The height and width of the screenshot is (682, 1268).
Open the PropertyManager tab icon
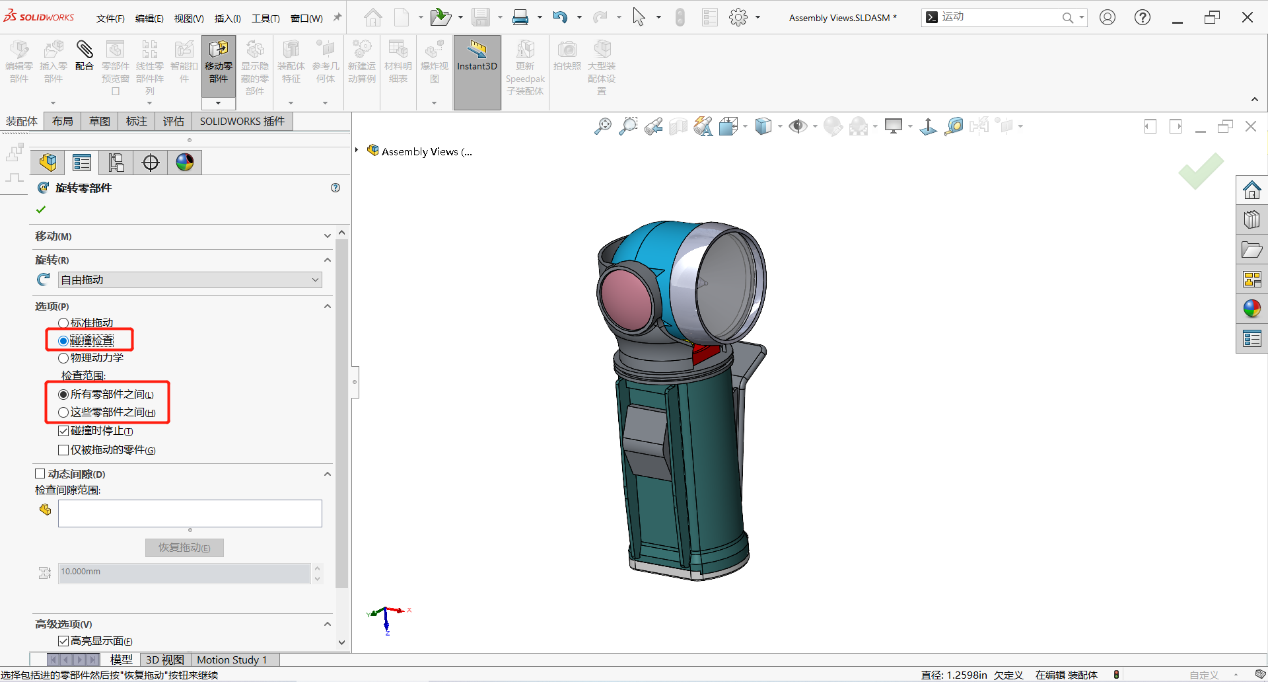82,162
